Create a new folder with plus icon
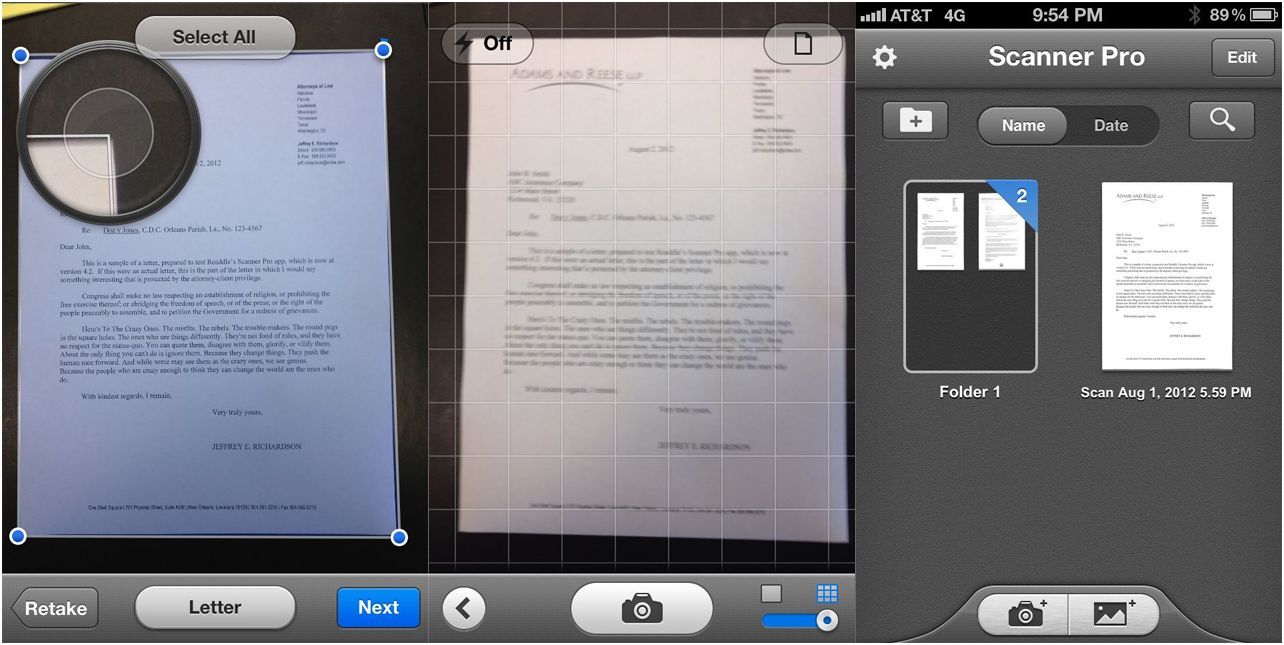Viewport: 1284px width, 645px height. (915, 122)
